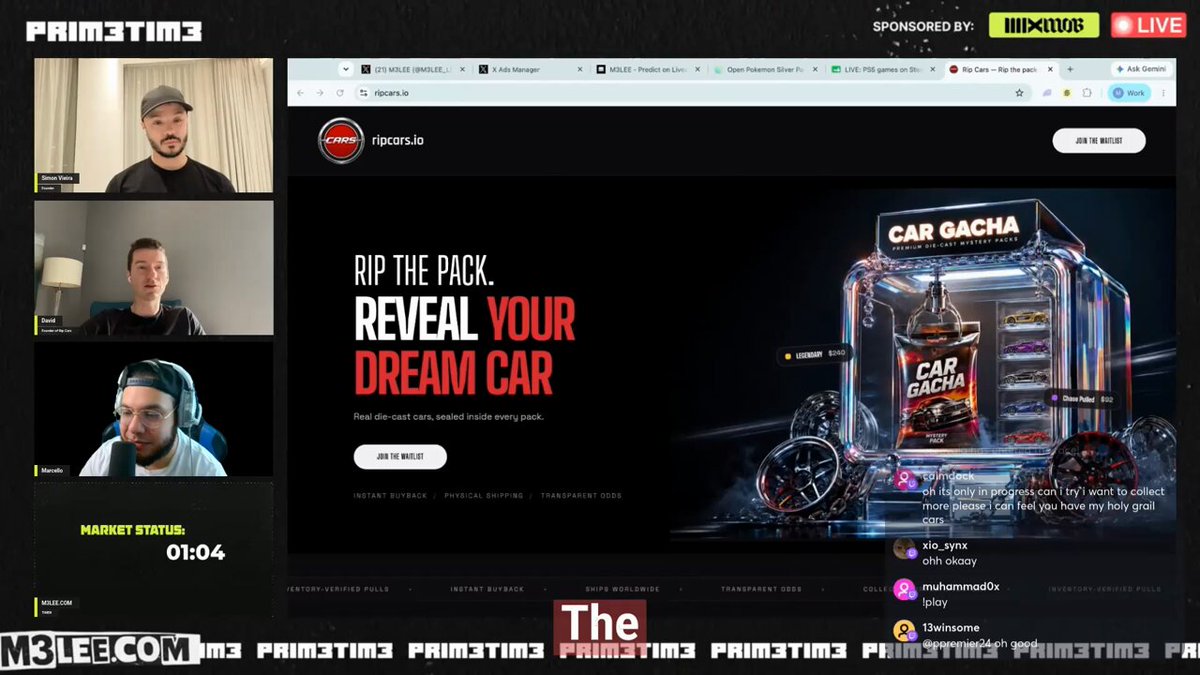Open the Chrome extensions puzzle icon
This screenshot has width=1200, height=675.
(x=1086, y=93)
